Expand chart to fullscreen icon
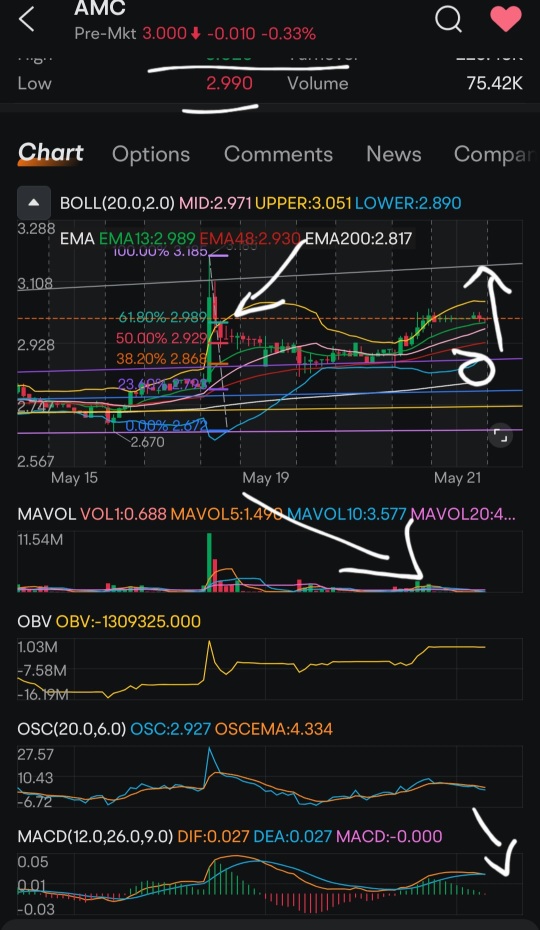 [x=500, y=437]
